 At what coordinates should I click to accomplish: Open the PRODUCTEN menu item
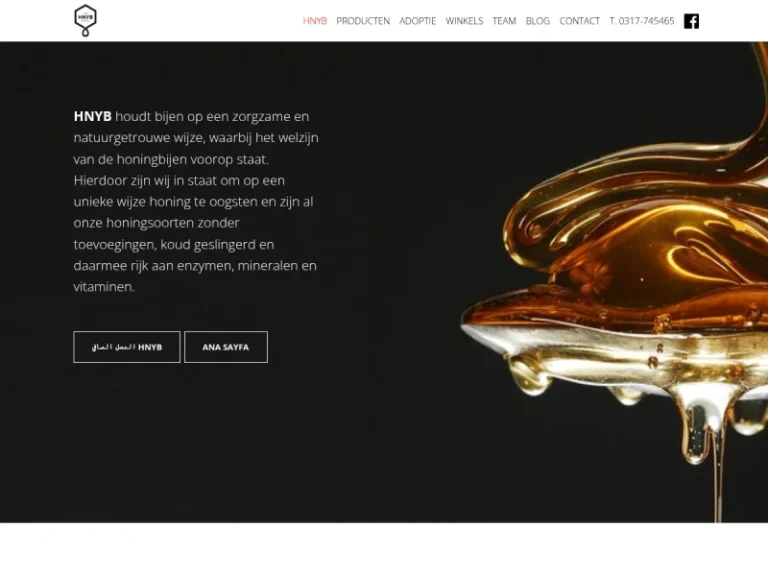point(363,21)
